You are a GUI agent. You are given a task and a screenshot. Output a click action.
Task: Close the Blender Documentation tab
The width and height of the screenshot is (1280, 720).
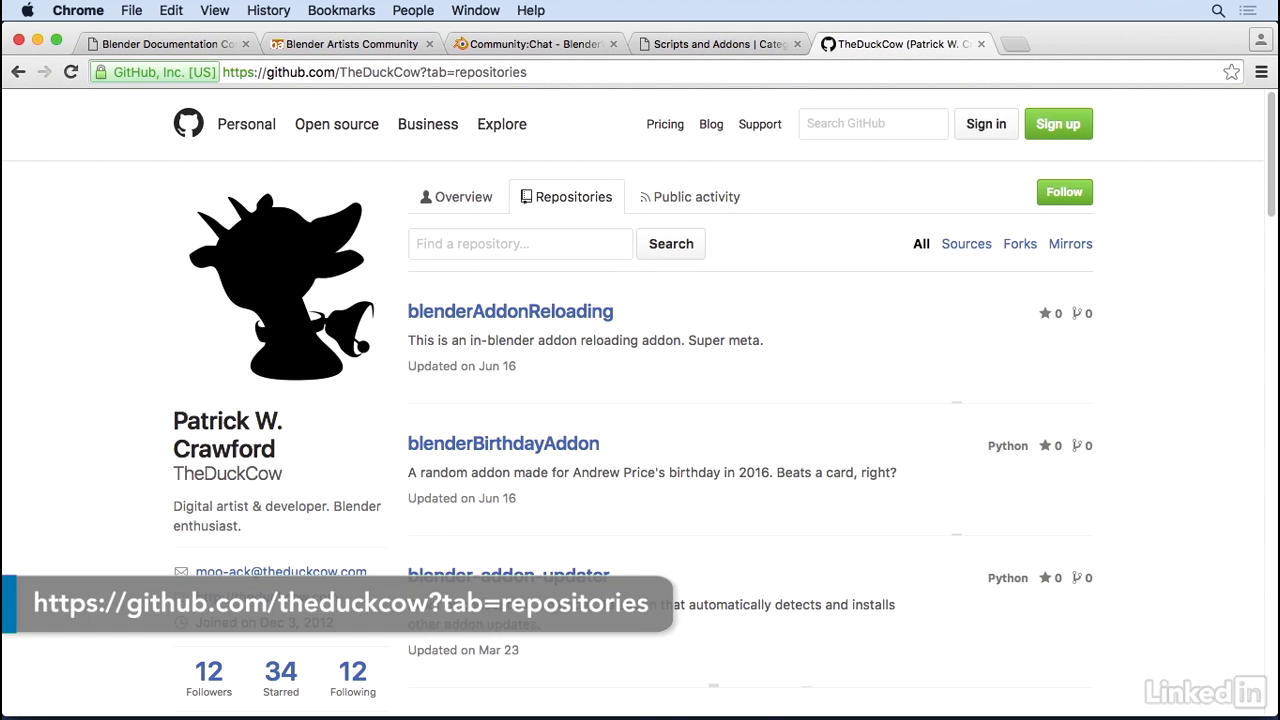coord(246,44)
